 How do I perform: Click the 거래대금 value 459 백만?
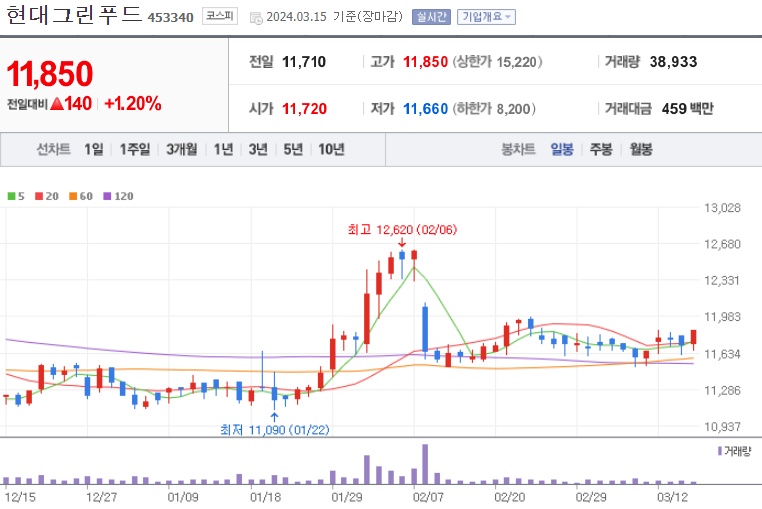tap(688, 108)
